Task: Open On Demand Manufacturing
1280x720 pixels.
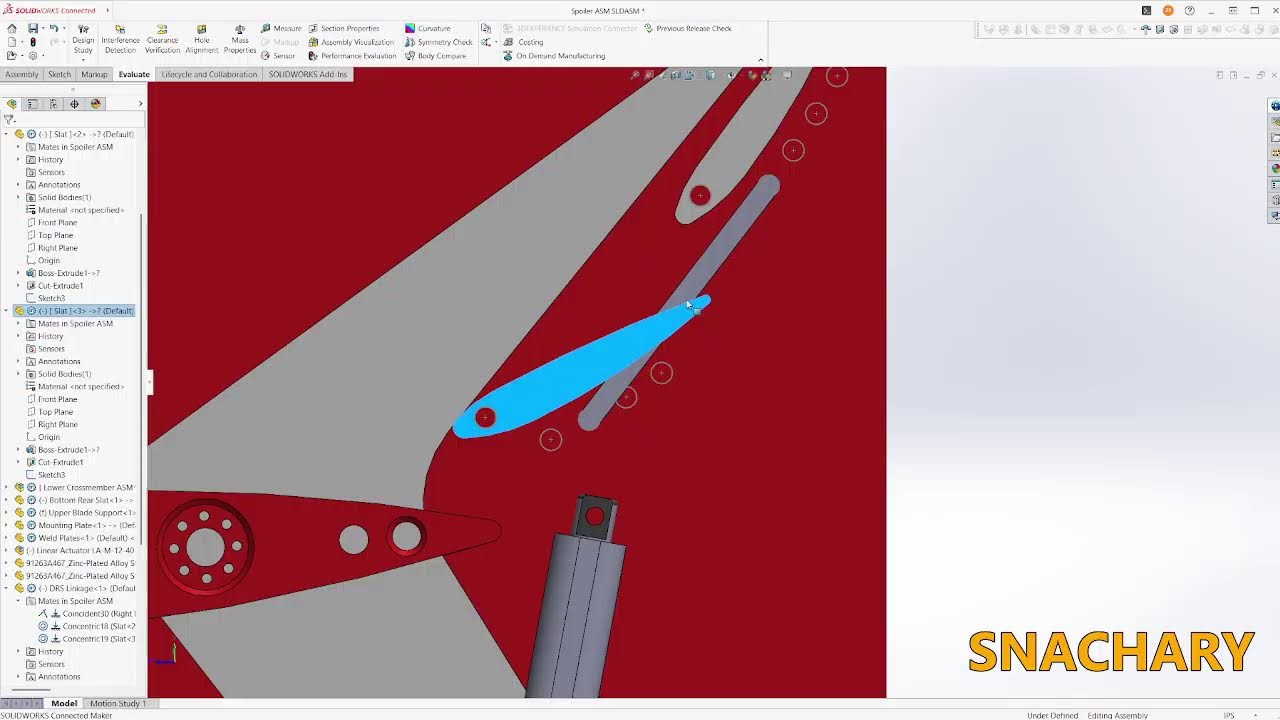Action: pos(554,56)
